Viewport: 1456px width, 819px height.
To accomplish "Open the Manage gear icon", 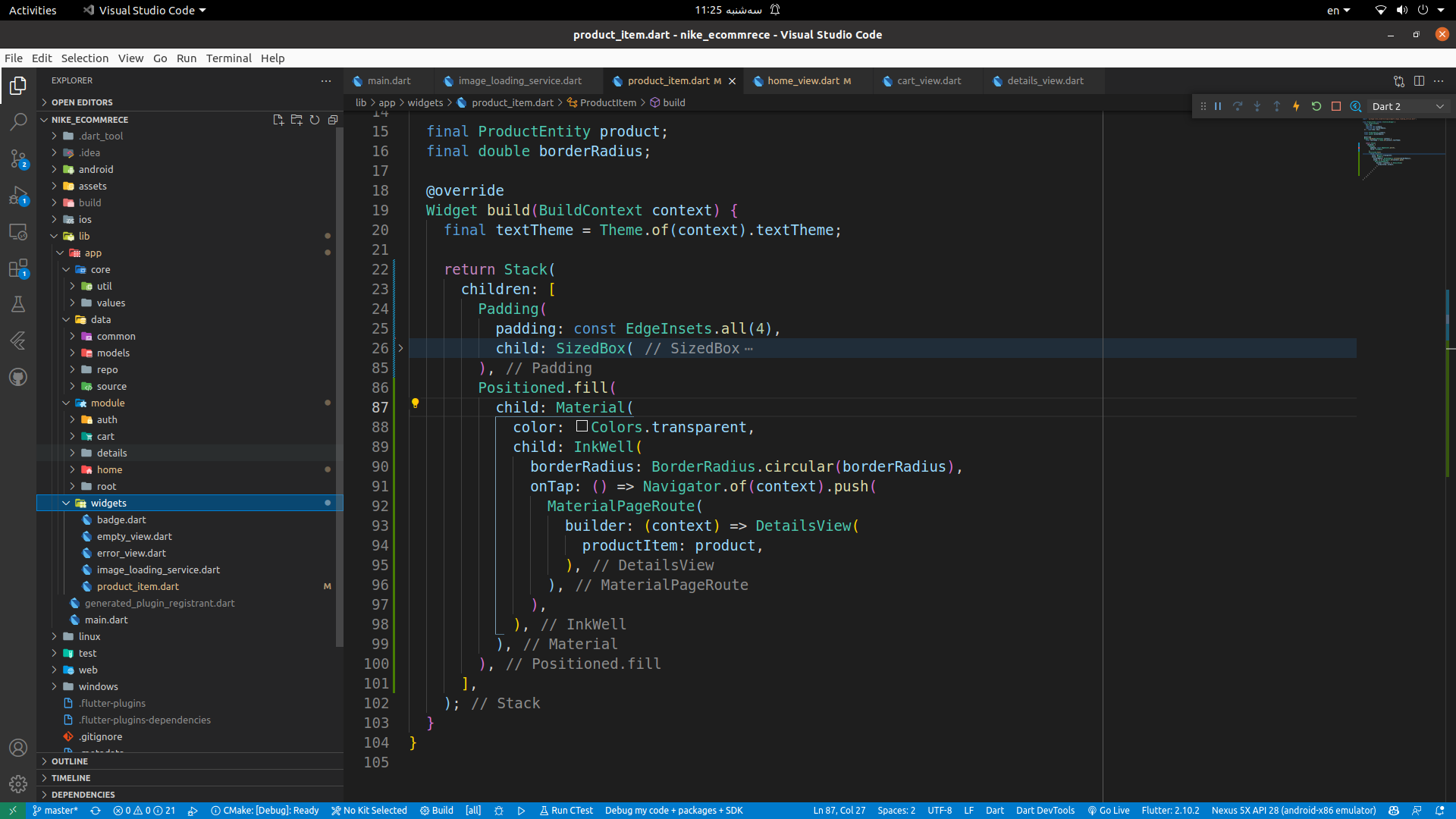I will [18, 784].
